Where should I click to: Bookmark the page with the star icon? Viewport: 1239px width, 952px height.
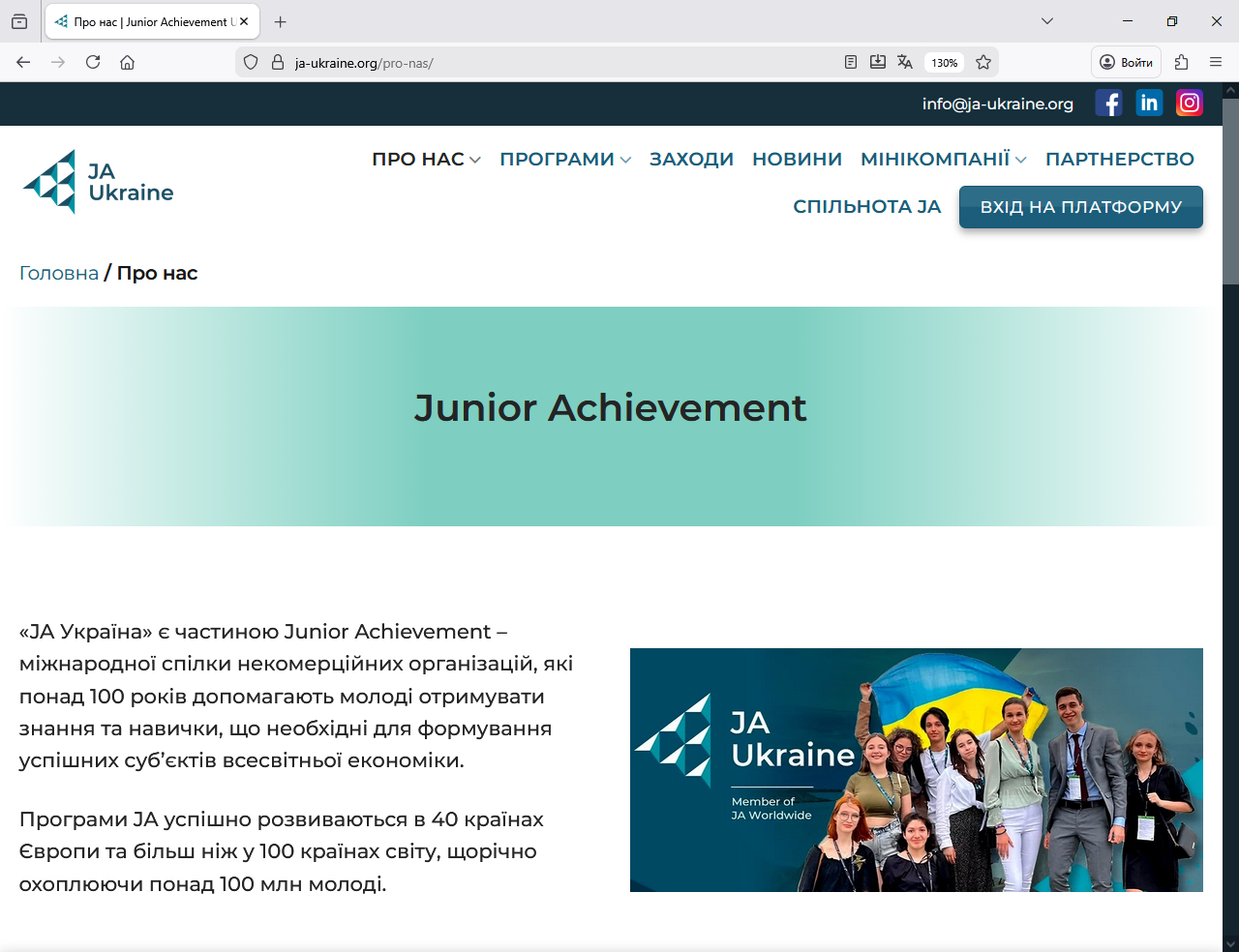click(983, 62)
